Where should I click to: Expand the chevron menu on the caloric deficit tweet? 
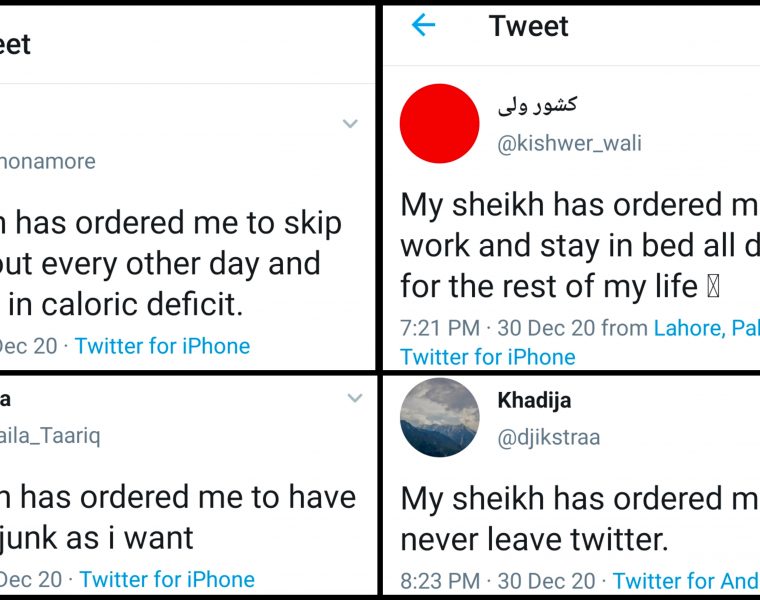[350, 124]
